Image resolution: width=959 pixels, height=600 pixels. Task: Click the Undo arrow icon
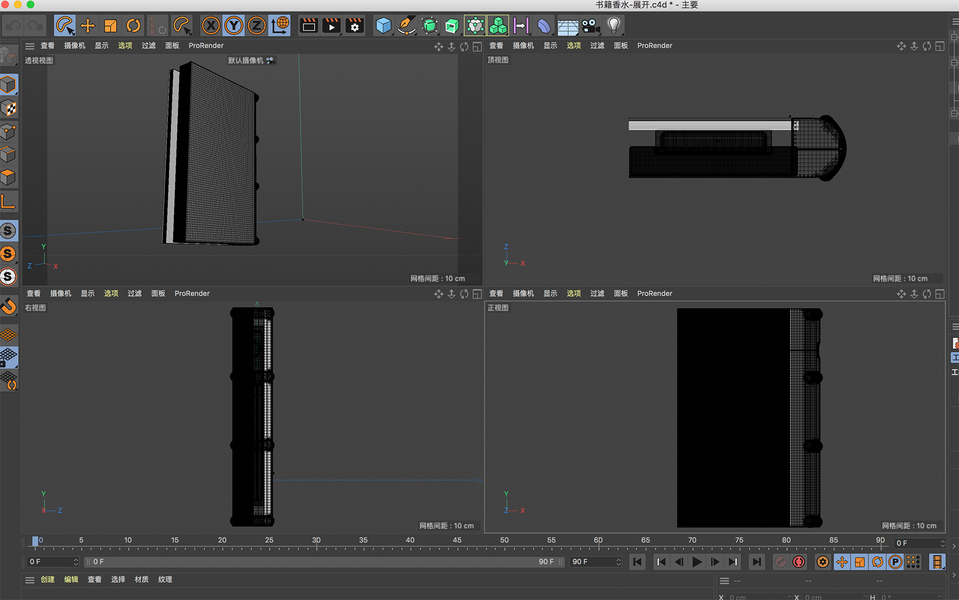(13, 26)
